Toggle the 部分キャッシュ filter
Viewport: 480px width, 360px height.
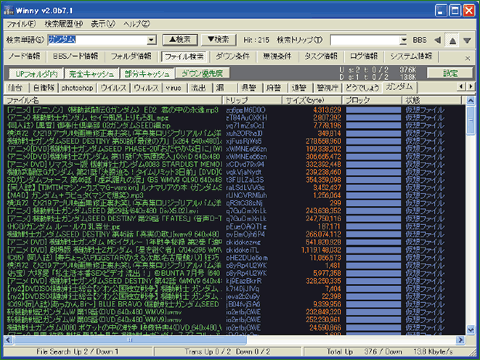[x=147, y=74]
